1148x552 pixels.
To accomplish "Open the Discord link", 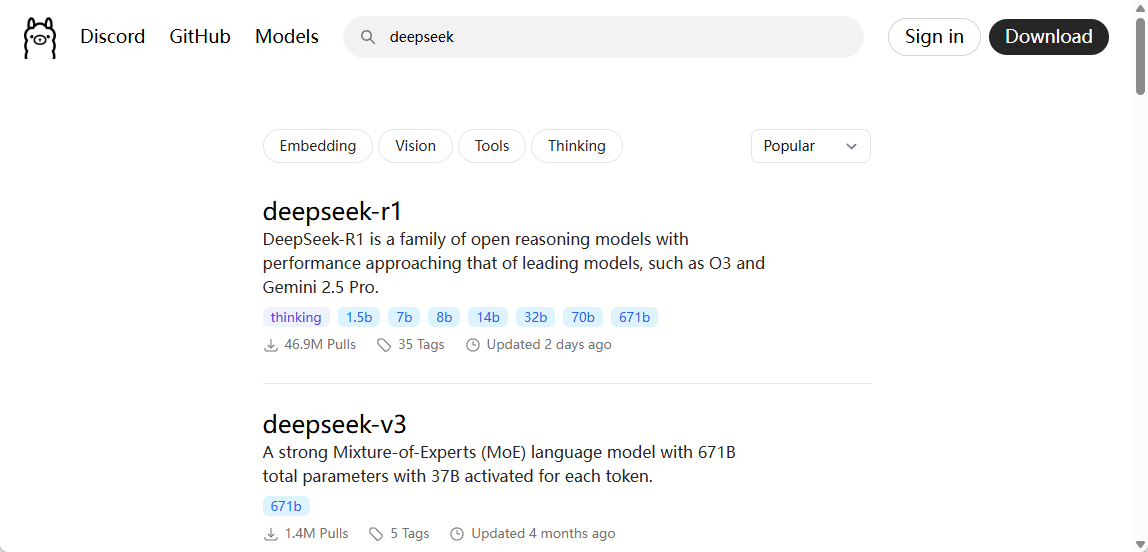I will (x=113, y=37).
